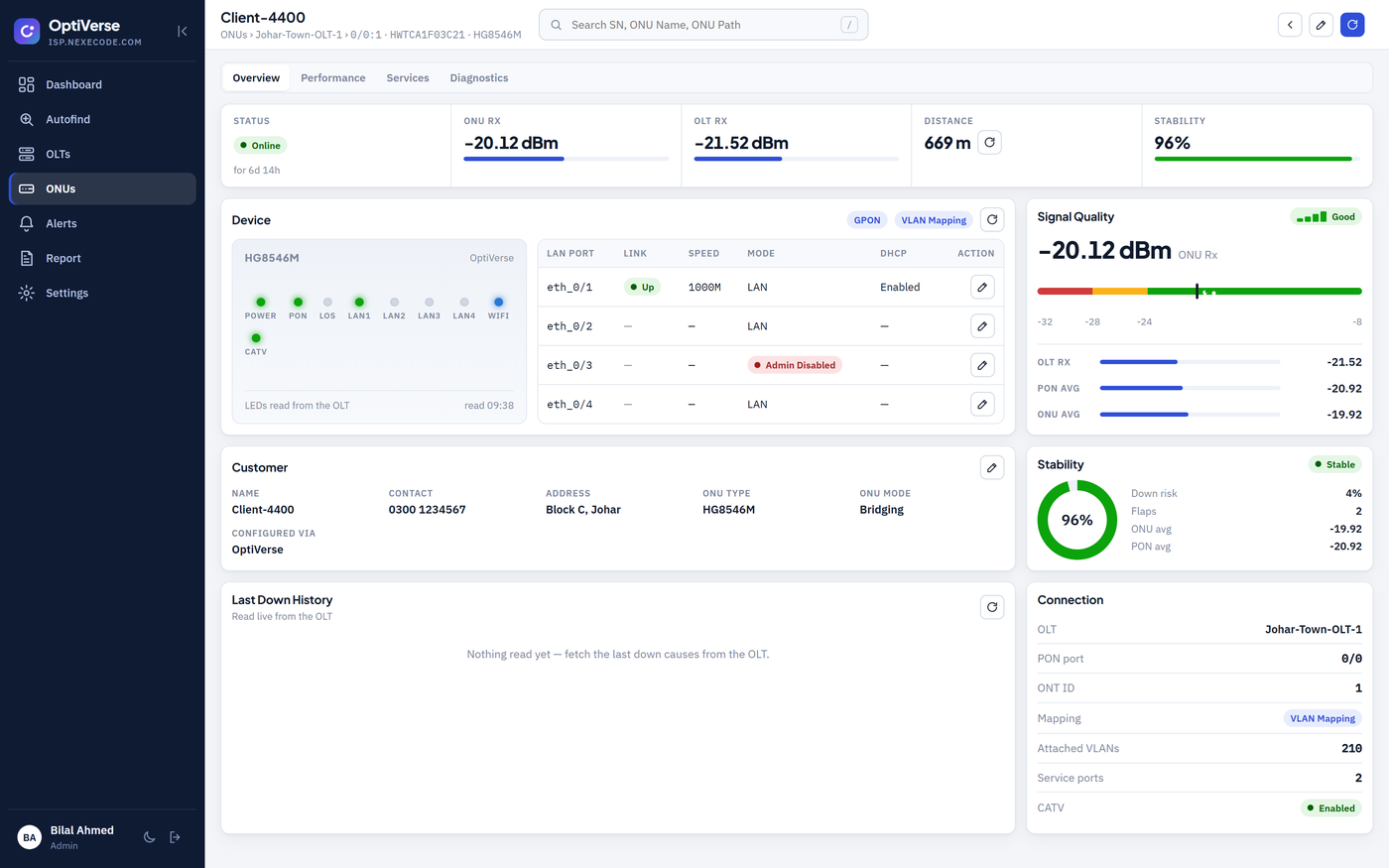Viewport: 1389px width, 868px height.
Task: Click the VLAN Mapping badge in Connection
Action: tap(1323, 718)
